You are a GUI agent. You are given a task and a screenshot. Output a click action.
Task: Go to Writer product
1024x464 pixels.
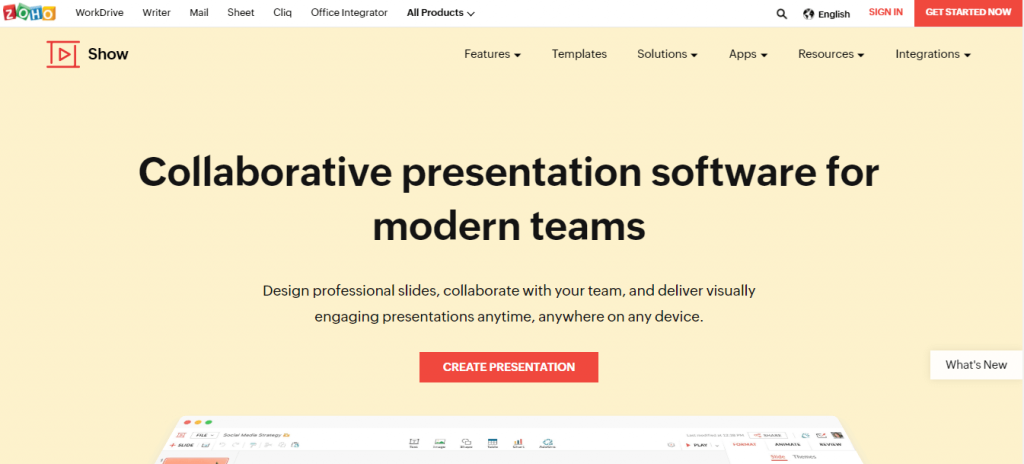pyautogui.click(x=156, y=12)
